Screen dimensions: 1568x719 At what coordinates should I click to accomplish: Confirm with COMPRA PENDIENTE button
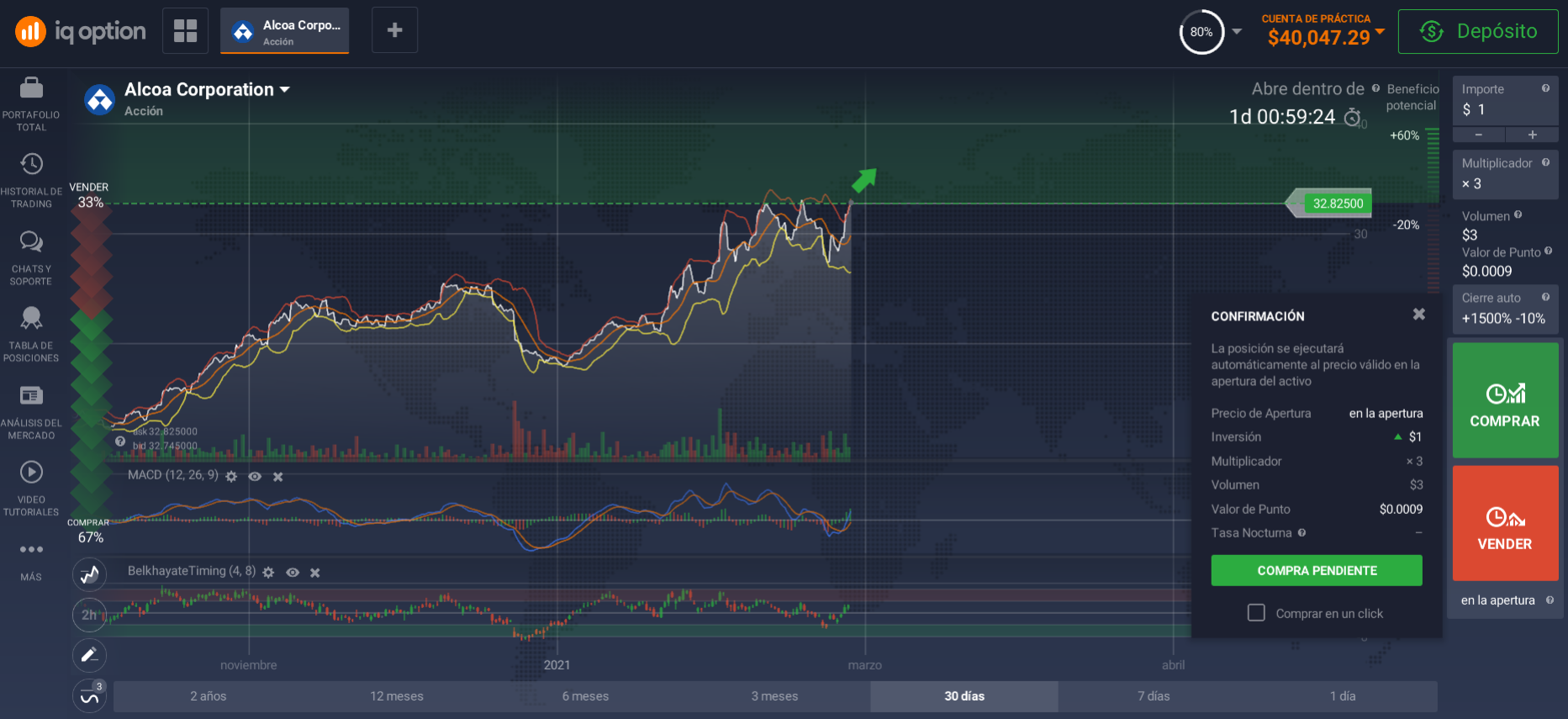(1317, 570)
